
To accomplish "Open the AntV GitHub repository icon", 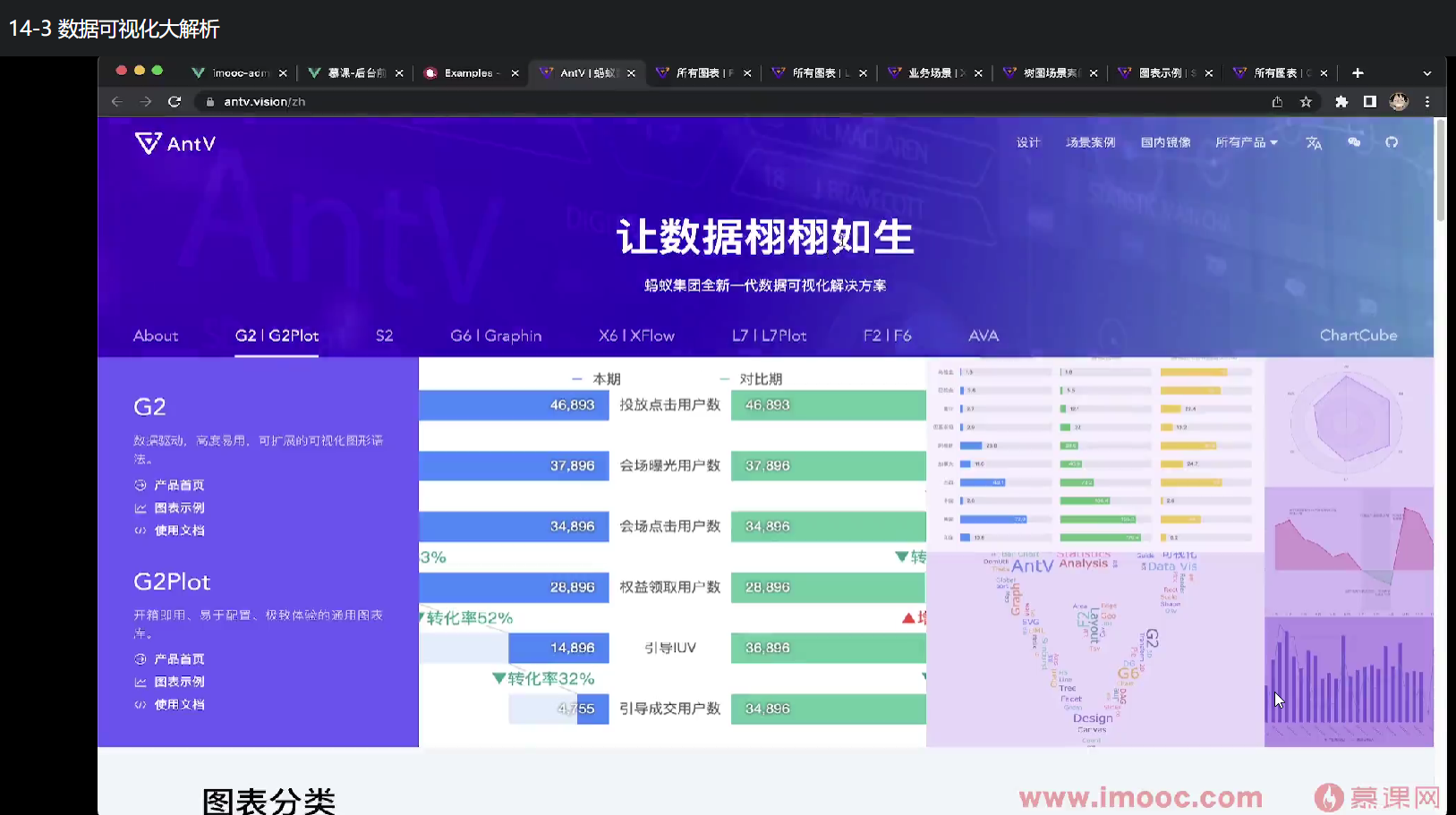I will click(x=1392, y=142).
